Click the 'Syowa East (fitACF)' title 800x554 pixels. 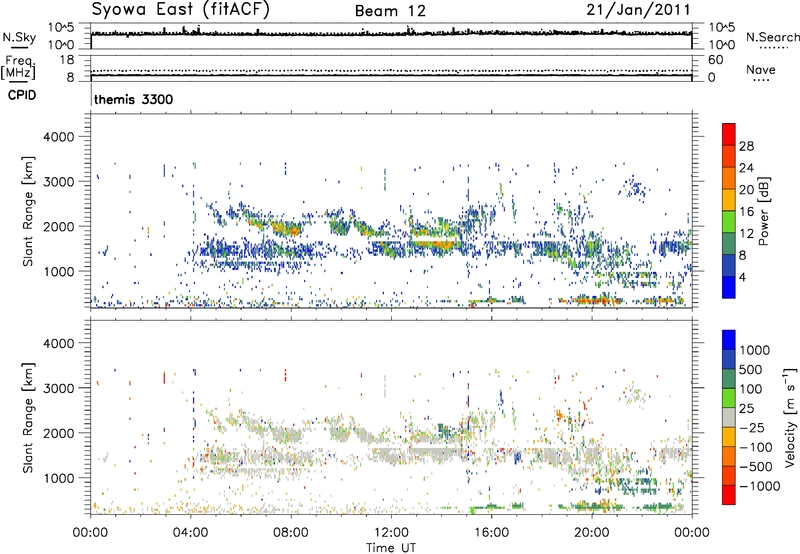180,10
